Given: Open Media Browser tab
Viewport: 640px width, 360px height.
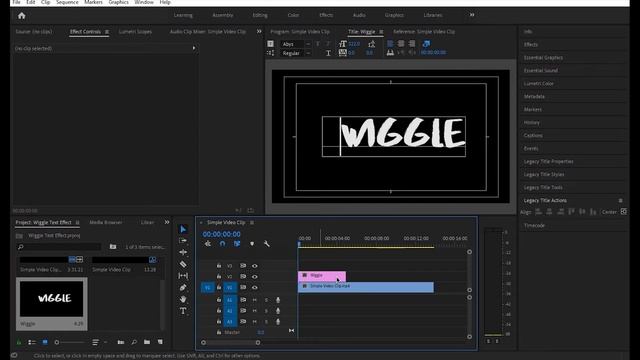Looking at the screenshot, I should [106, 222].
